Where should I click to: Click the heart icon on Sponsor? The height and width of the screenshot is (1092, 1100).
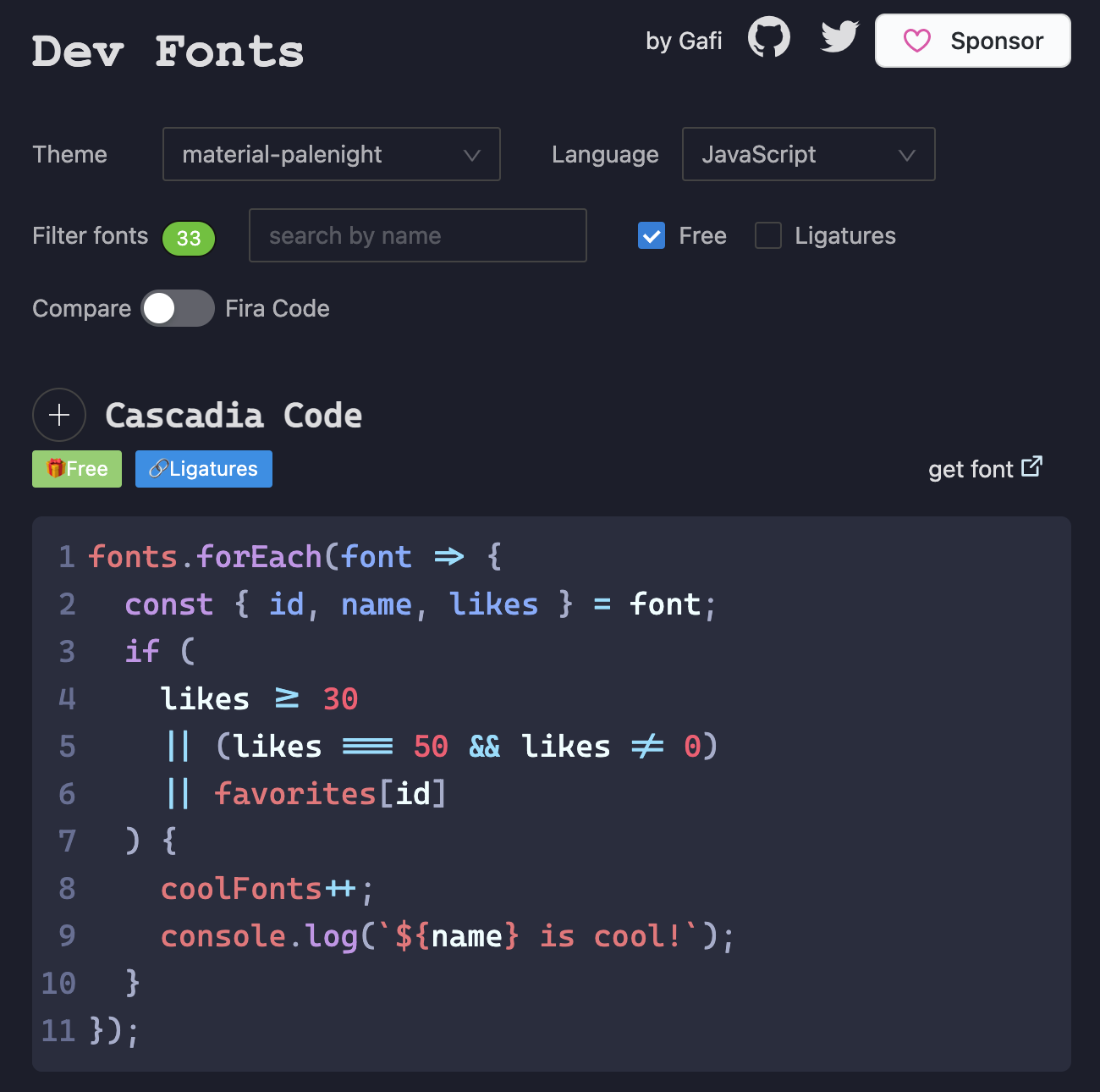pyautogui.click(x=916, y=41)
